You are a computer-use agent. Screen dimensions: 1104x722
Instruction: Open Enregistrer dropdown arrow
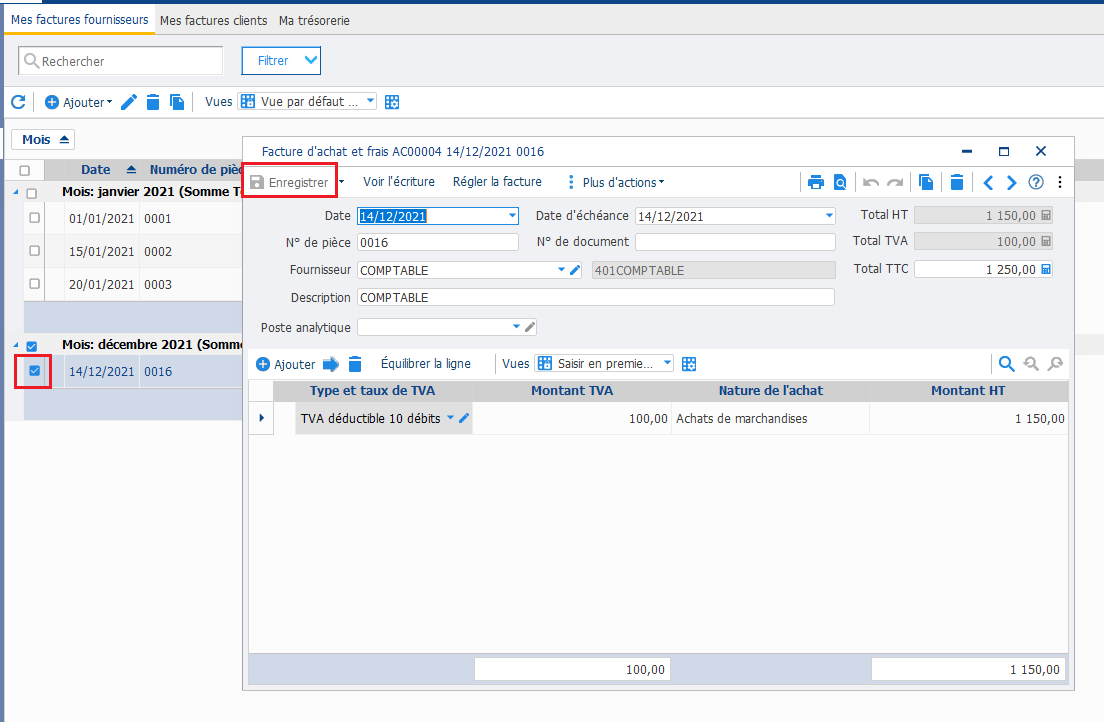point(341,182)
